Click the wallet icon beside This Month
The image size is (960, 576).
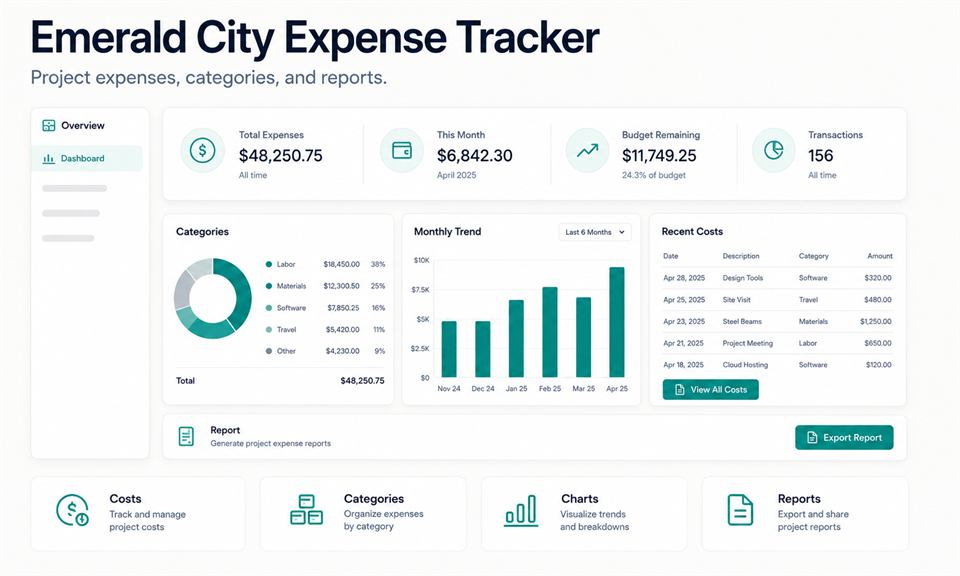pos(402,151)
